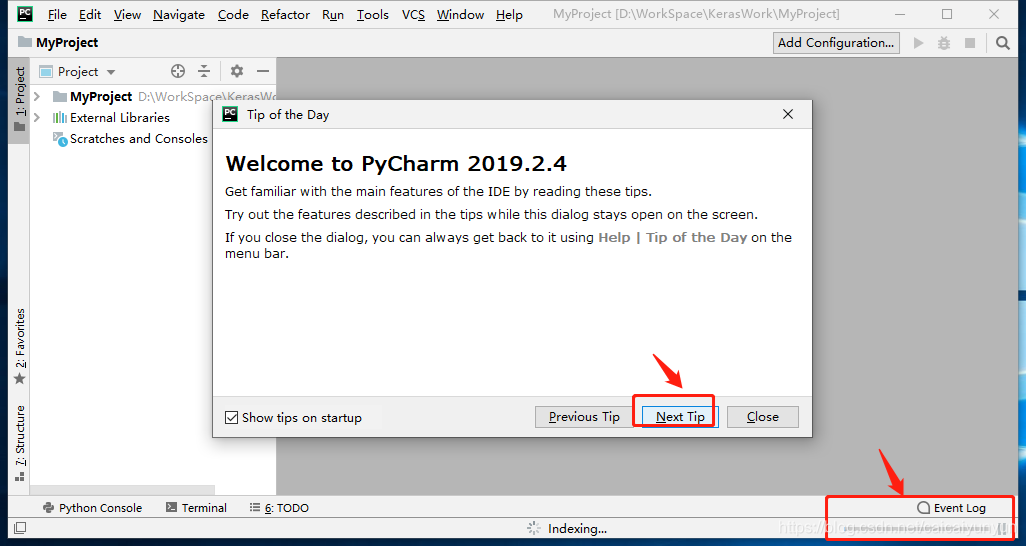Click Add Configuration button

tap(836, 43)
